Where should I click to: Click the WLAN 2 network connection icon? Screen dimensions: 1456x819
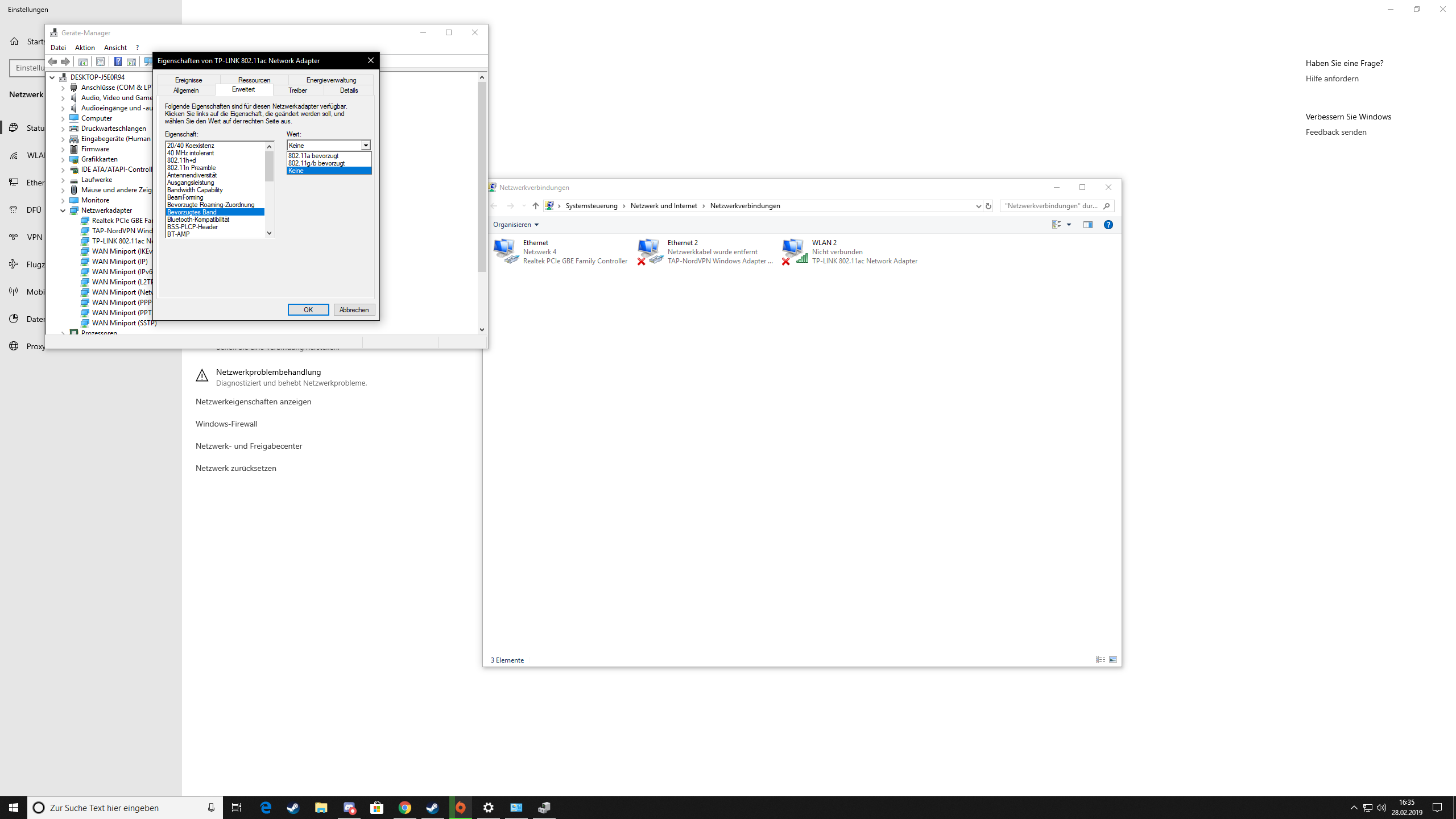[795, 251]
